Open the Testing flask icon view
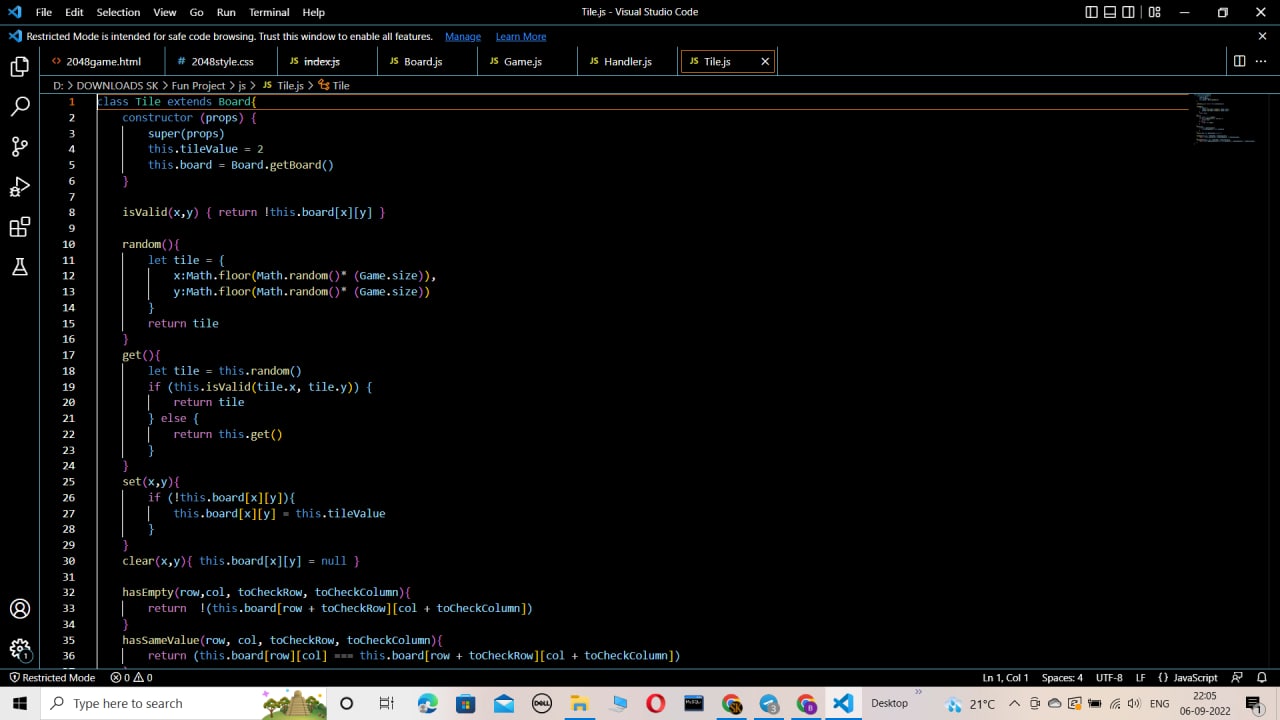Viewport: 1280px width, 720px height. 19,267
